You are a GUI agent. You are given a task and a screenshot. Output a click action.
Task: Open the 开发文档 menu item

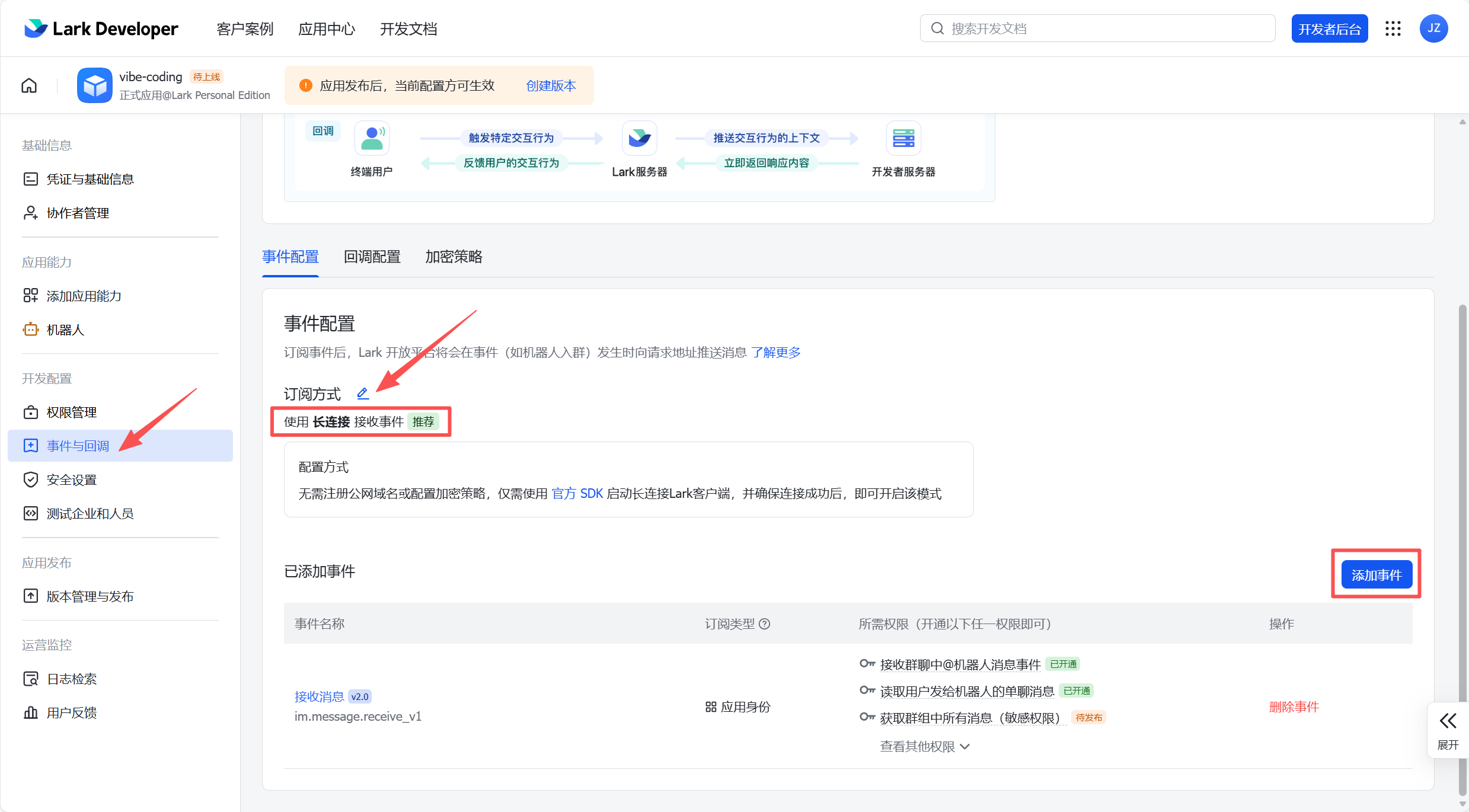click(408, 28)
